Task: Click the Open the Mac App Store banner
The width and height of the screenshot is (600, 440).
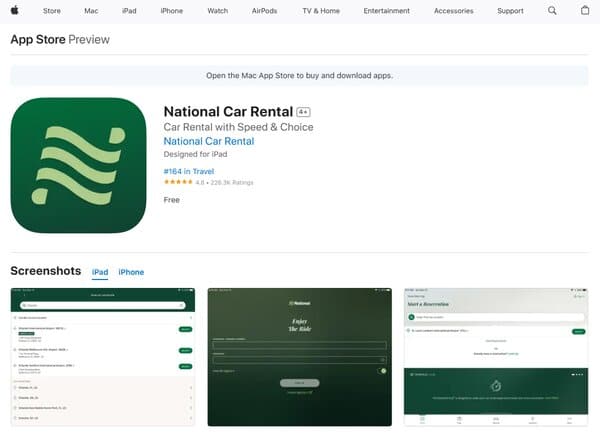Action: click(299, 75)
